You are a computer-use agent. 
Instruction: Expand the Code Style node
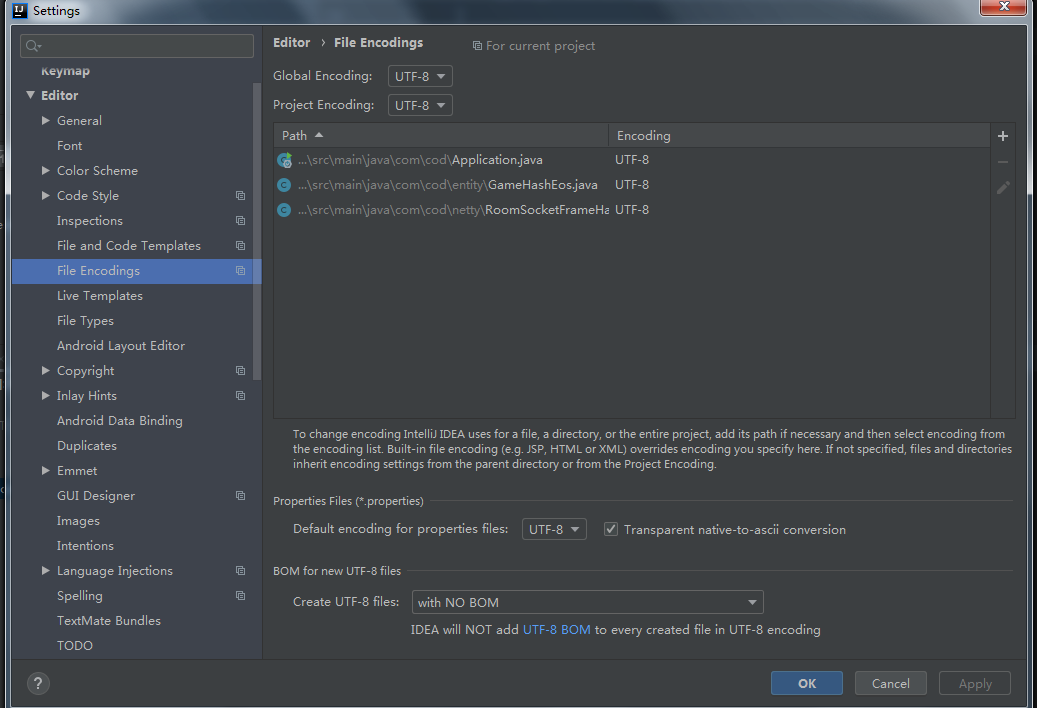pos(46,196)
